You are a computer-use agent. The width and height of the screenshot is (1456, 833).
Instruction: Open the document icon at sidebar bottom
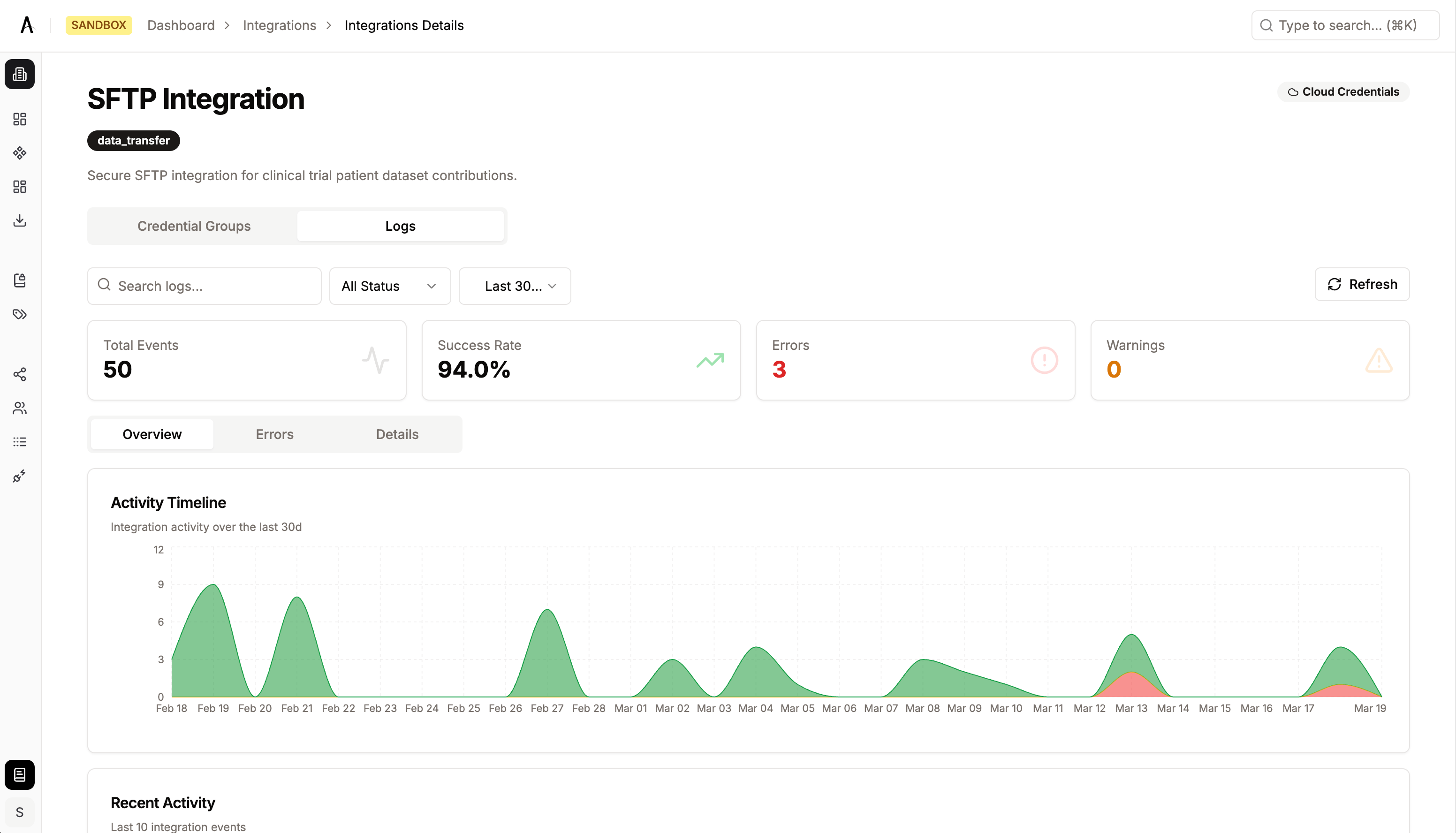19,775
